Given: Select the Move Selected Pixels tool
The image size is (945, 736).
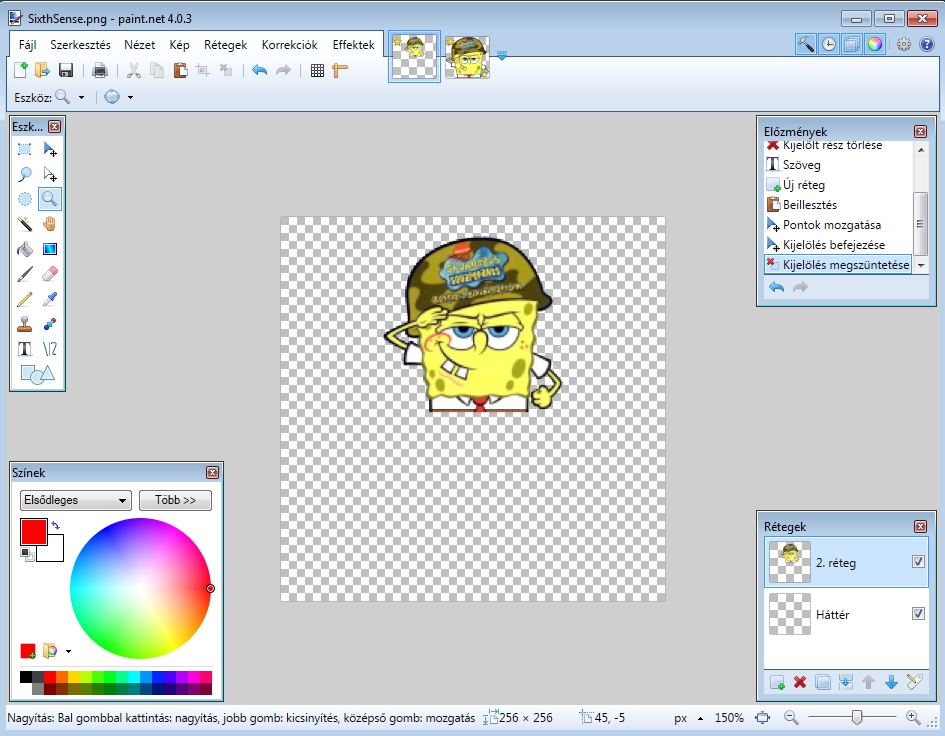Looking at the screenshot, I should coord(50,149).
